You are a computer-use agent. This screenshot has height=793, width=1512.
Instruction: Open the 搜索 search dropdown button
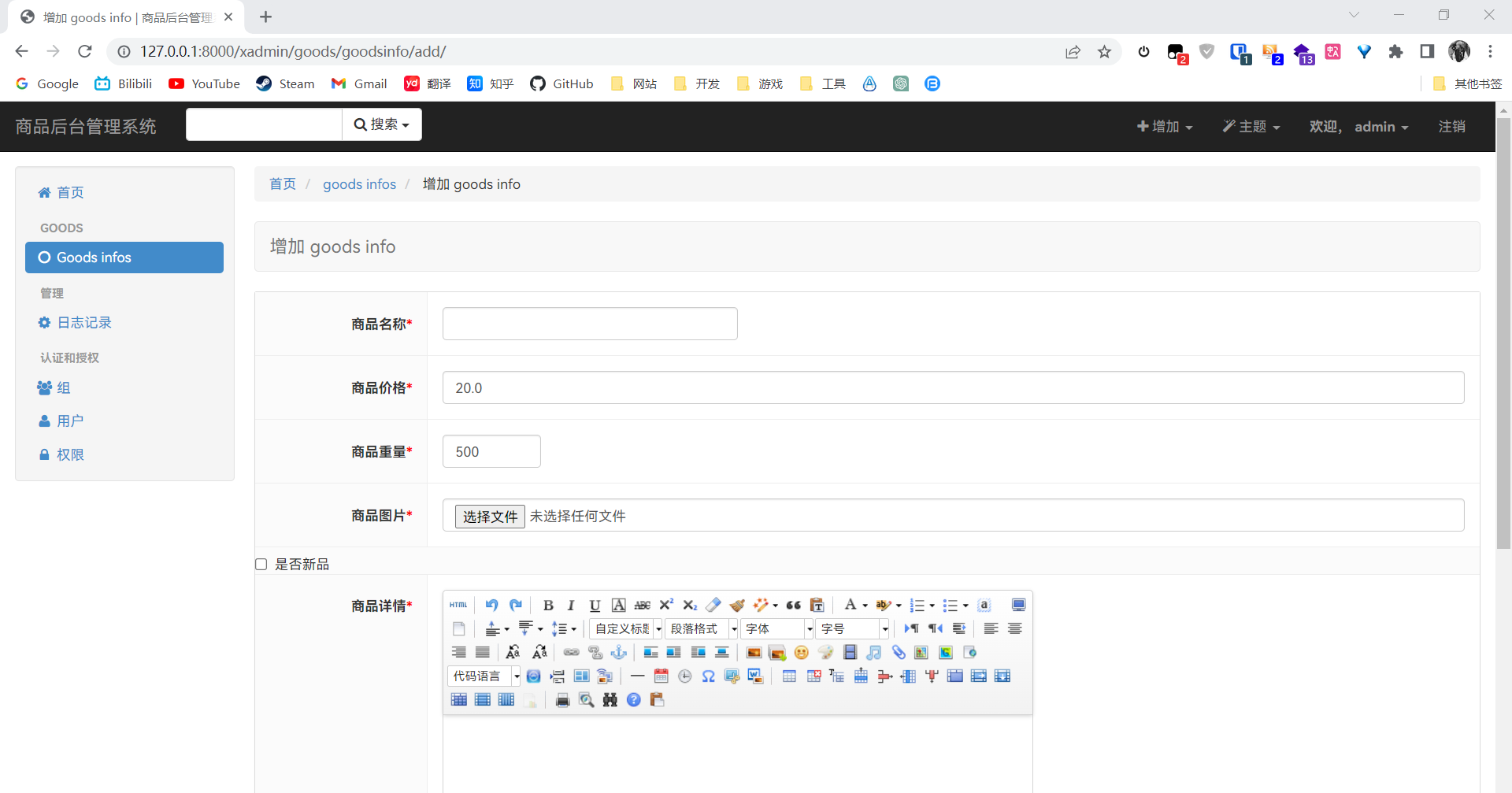click(x=382, y=124)
